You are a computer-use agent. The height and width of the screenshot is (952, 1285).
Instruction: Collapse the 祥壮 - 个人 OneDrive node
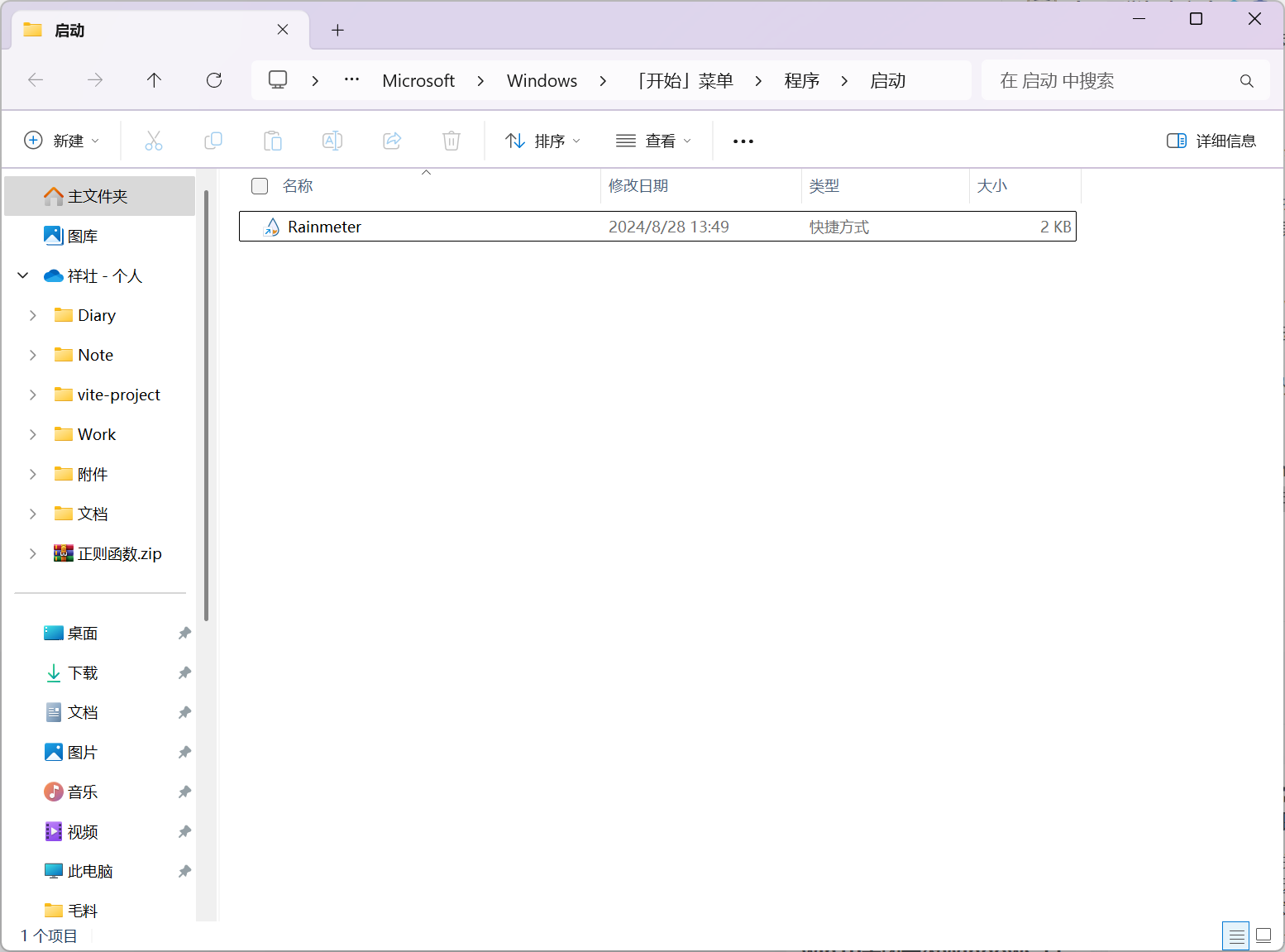[23, 275]
